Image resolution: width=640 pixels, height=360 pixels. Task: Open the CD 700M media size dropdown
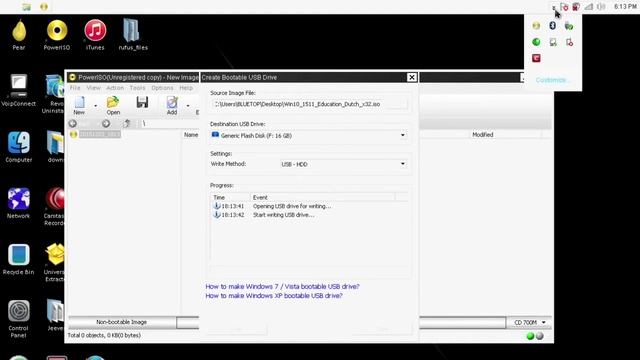tap(529, 322)
